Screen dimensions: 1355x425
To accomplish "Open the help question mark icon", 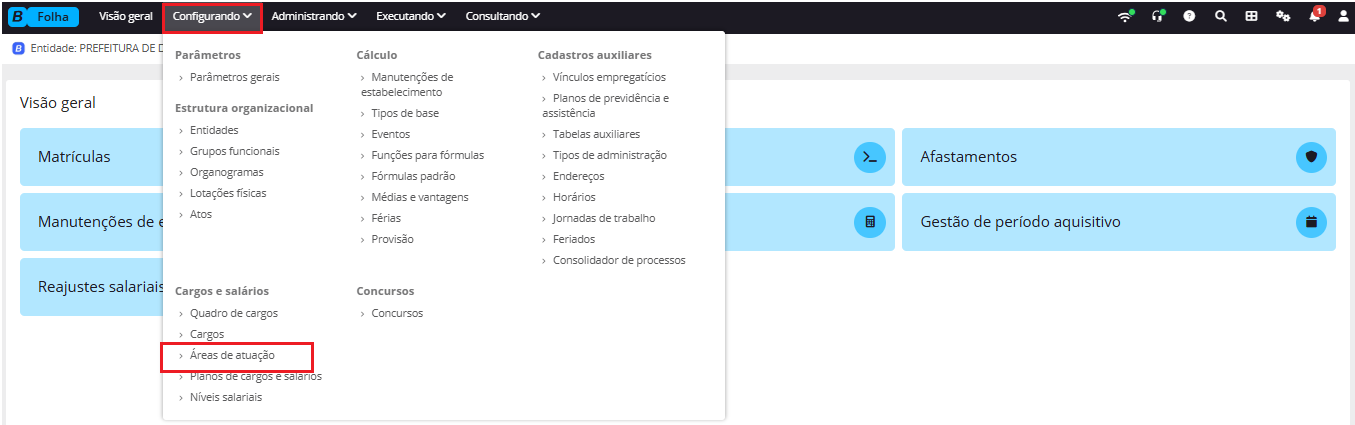I will pyautogui.click(x=1190, y=16).
